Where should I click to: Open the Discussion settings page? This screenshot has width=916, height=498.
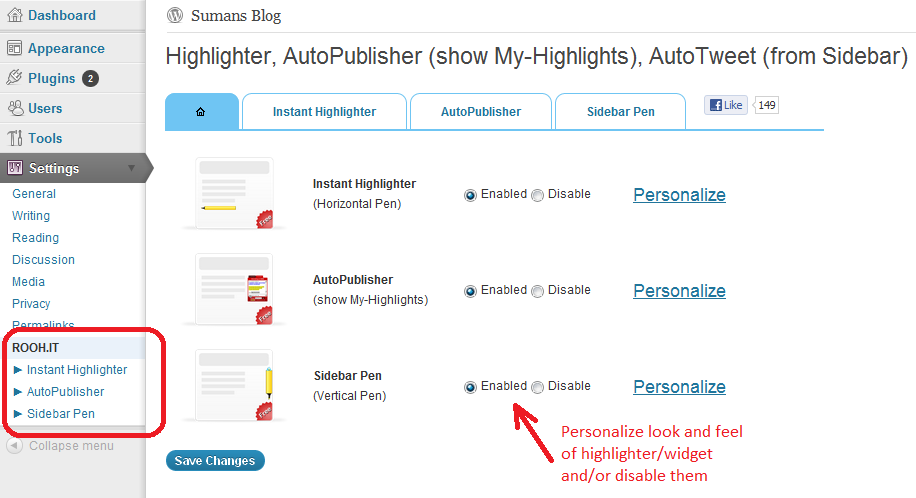[x=43, y=260]
